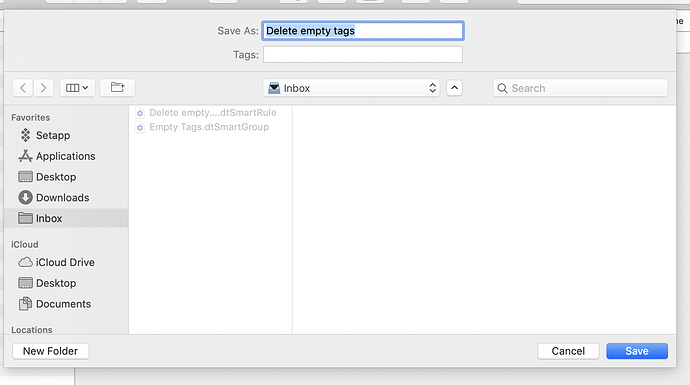Image resolution: width=690 pixels, height=385 pixels.
Task: Click into the Save As name field
Action: coord(363,31)
